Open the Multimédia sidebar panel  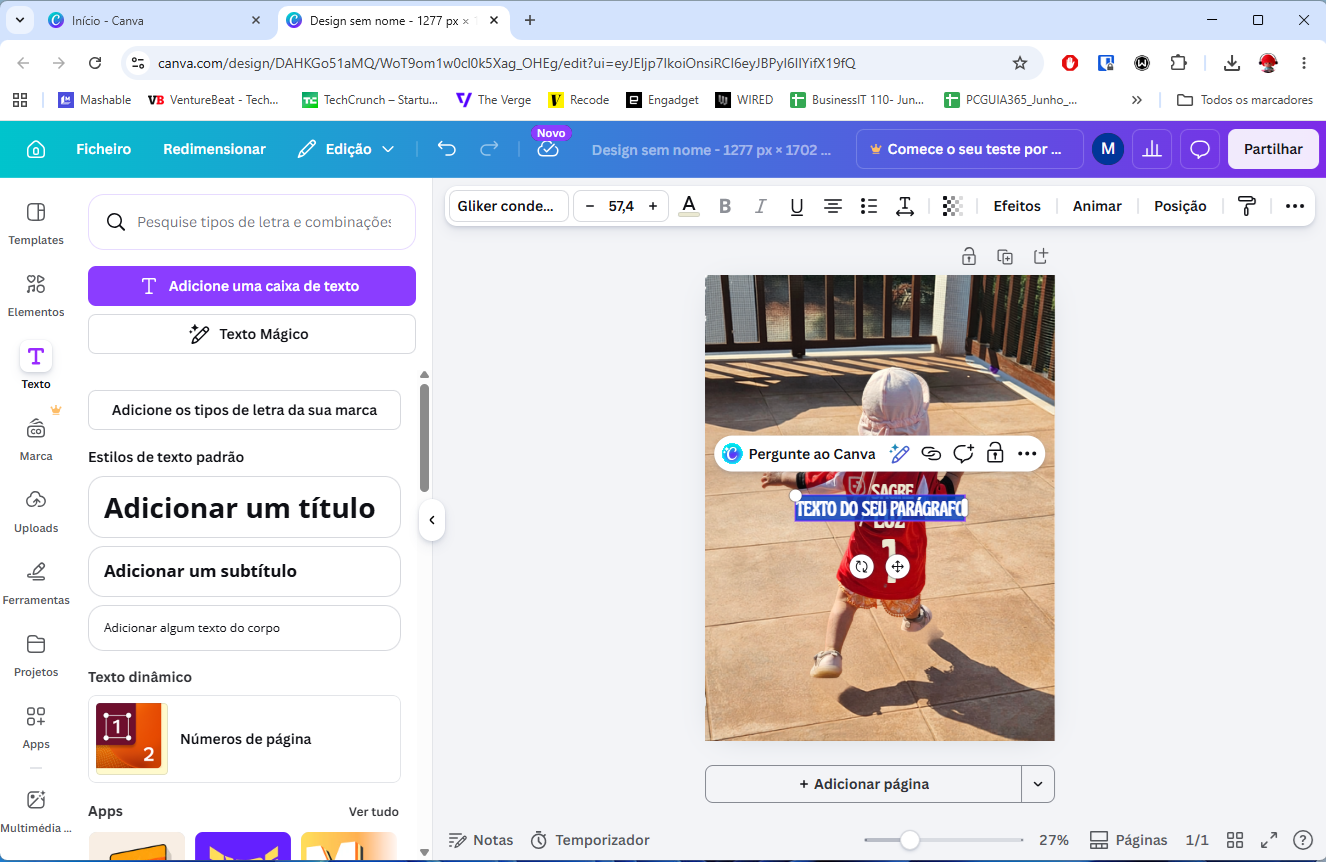[36, 811]
